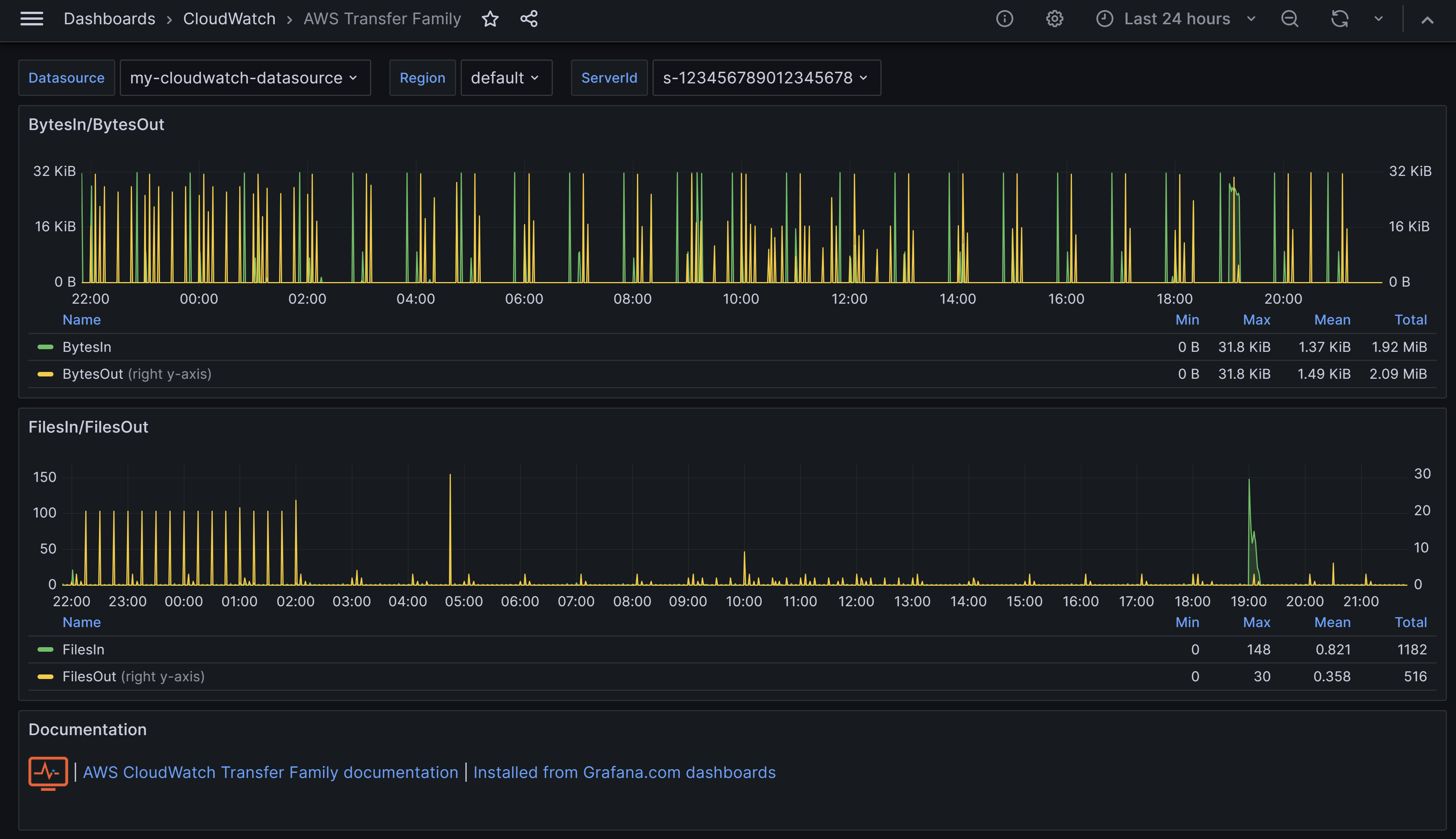Open Installed from Grafana.com dashboards link

[624, 772]
